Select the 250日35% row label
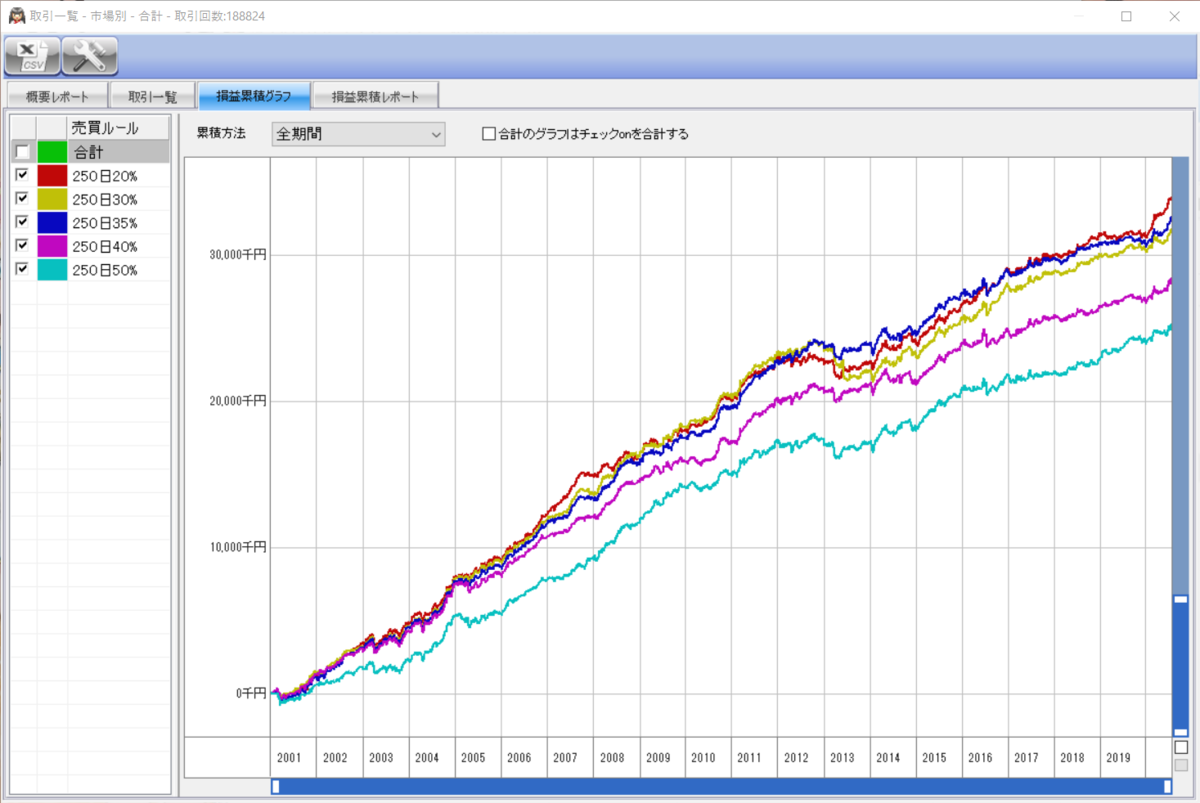This screenshot has height=803, width=1200. pyautogui.click(x=105, y=223)
